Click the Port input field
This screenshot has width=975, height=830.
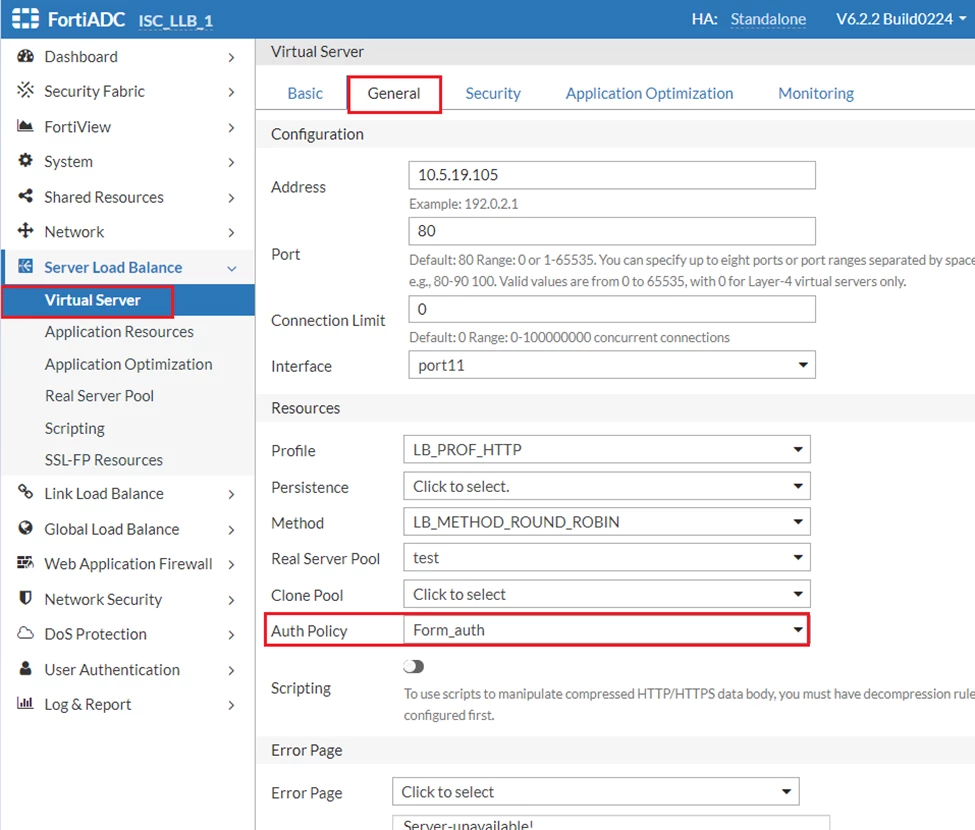pyautogui.click(x=612, y=231)
